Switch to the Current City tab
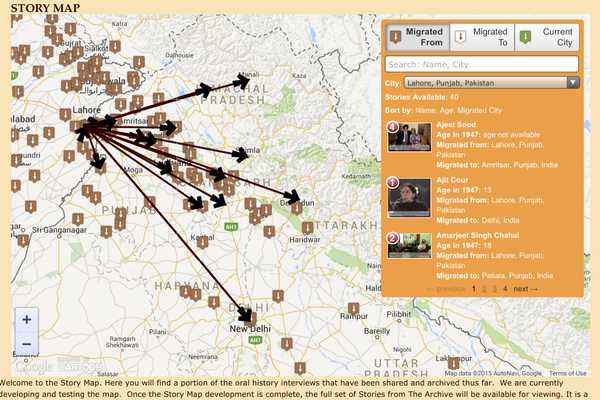The image size is (600, 400). tap(546, 37)
